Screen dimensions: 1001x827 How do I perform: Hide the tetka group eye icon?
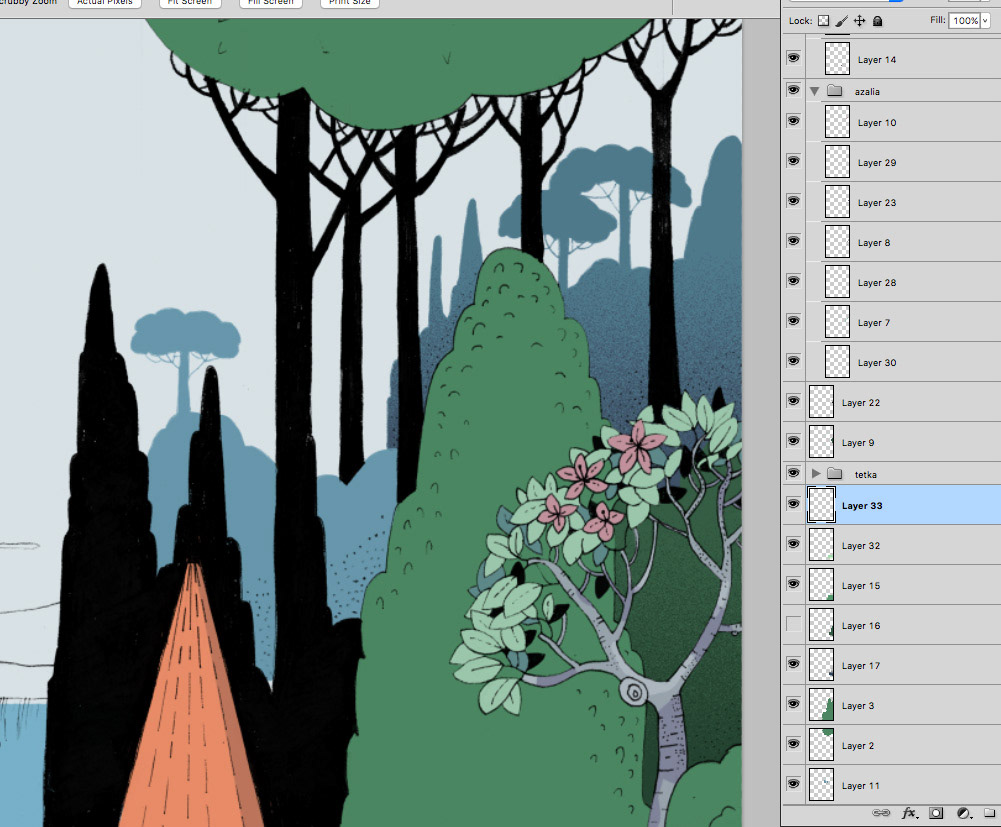pos(794,473)
